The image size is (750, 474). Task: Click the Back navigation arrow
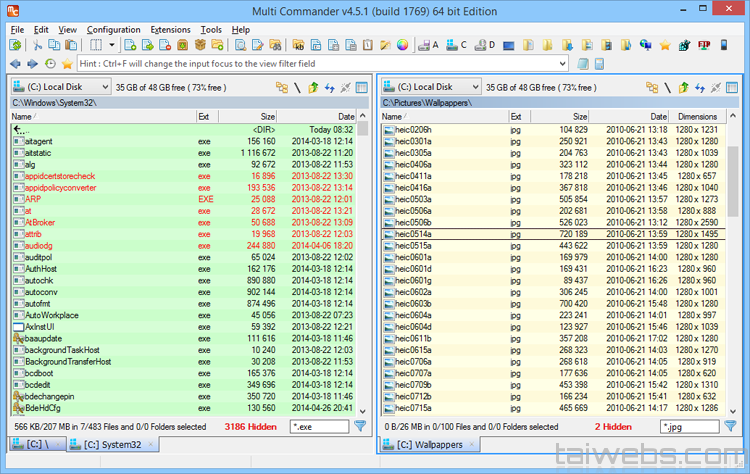click(14, 63)
